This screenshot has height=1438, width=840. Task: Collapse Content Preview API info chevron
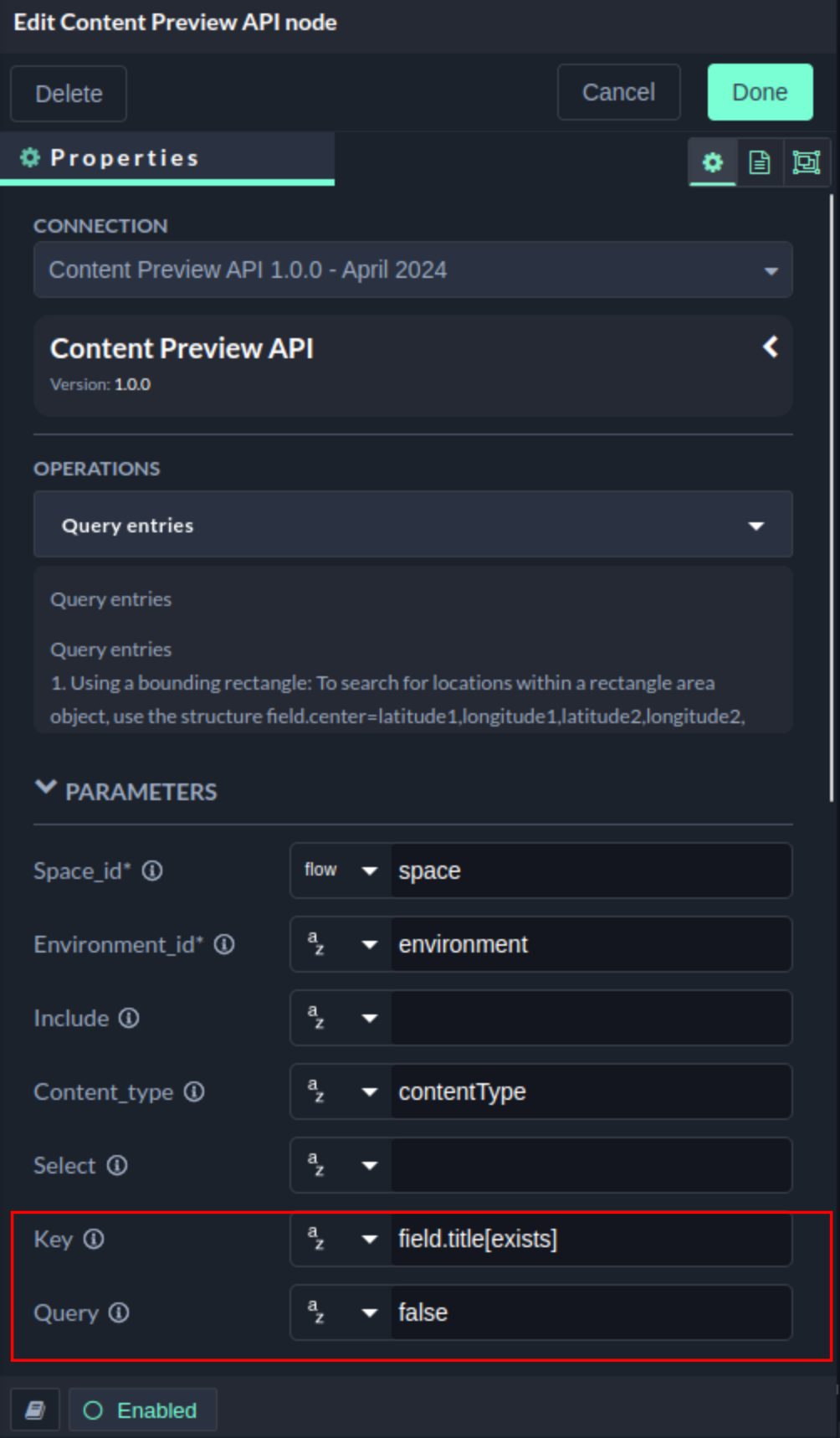pos(771,347)
